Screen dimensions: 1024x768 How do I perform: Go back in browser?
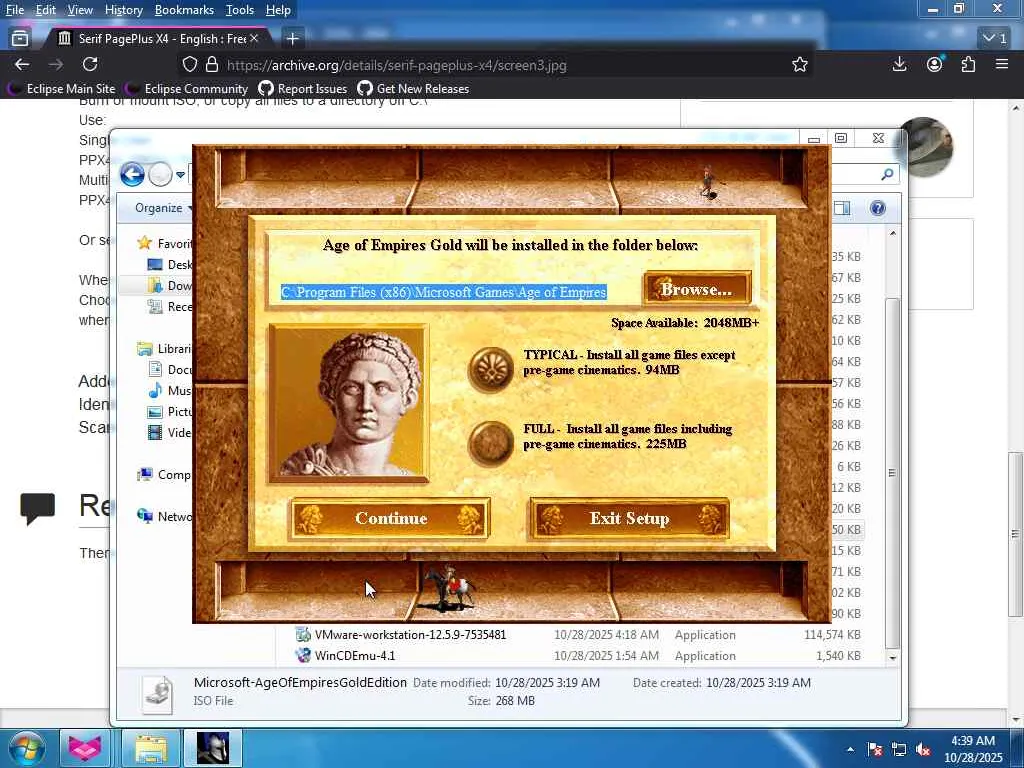[22, 64]
